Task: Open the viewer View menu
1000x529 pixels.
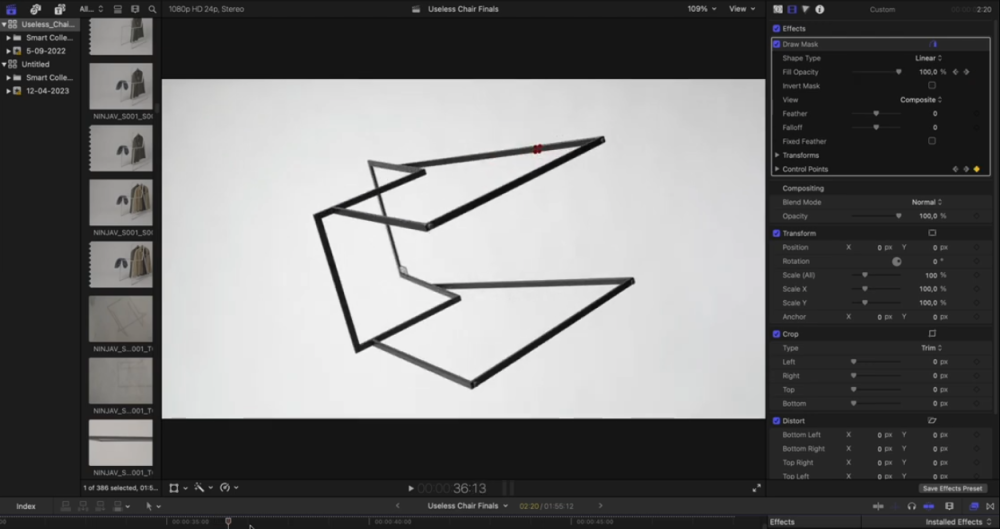Action: (x=741, y=9)
